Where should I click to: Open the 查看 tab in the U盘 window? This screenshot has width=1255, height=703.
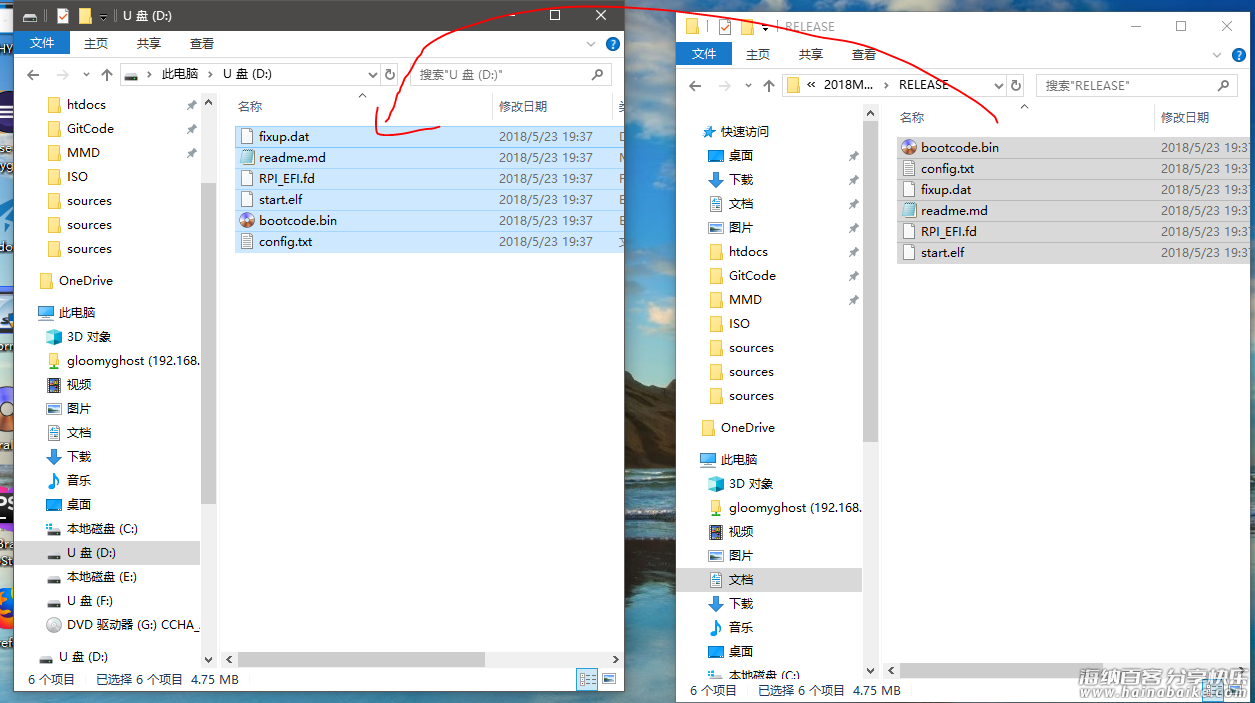tap(202, 44)
